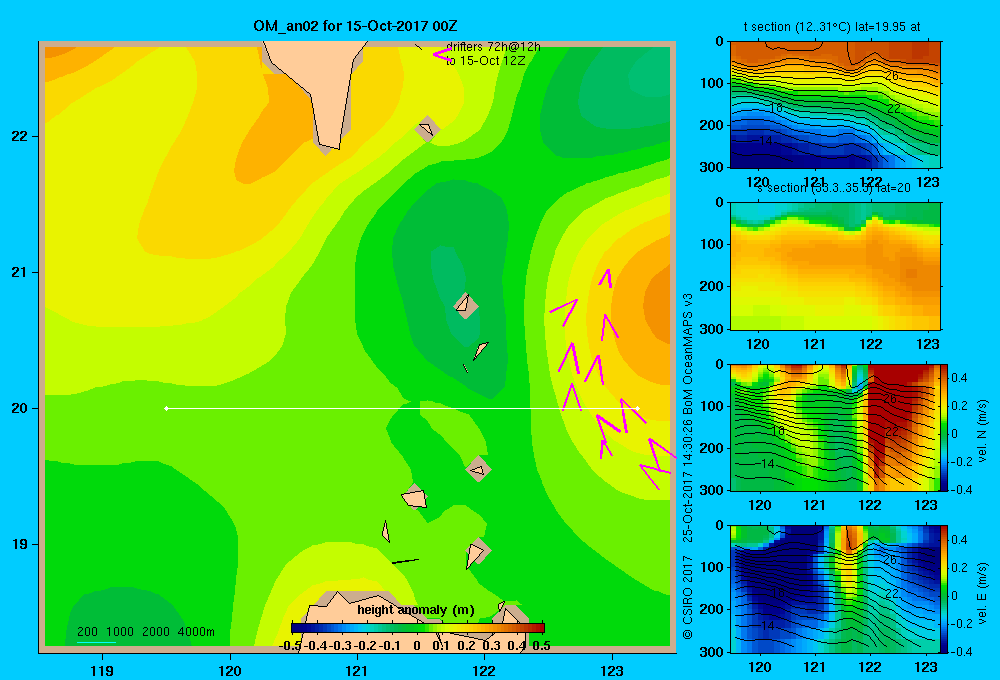Click longitude label 119 under the main map
Viewport: 1000px width, 680px height.
[x=102, y=670]
